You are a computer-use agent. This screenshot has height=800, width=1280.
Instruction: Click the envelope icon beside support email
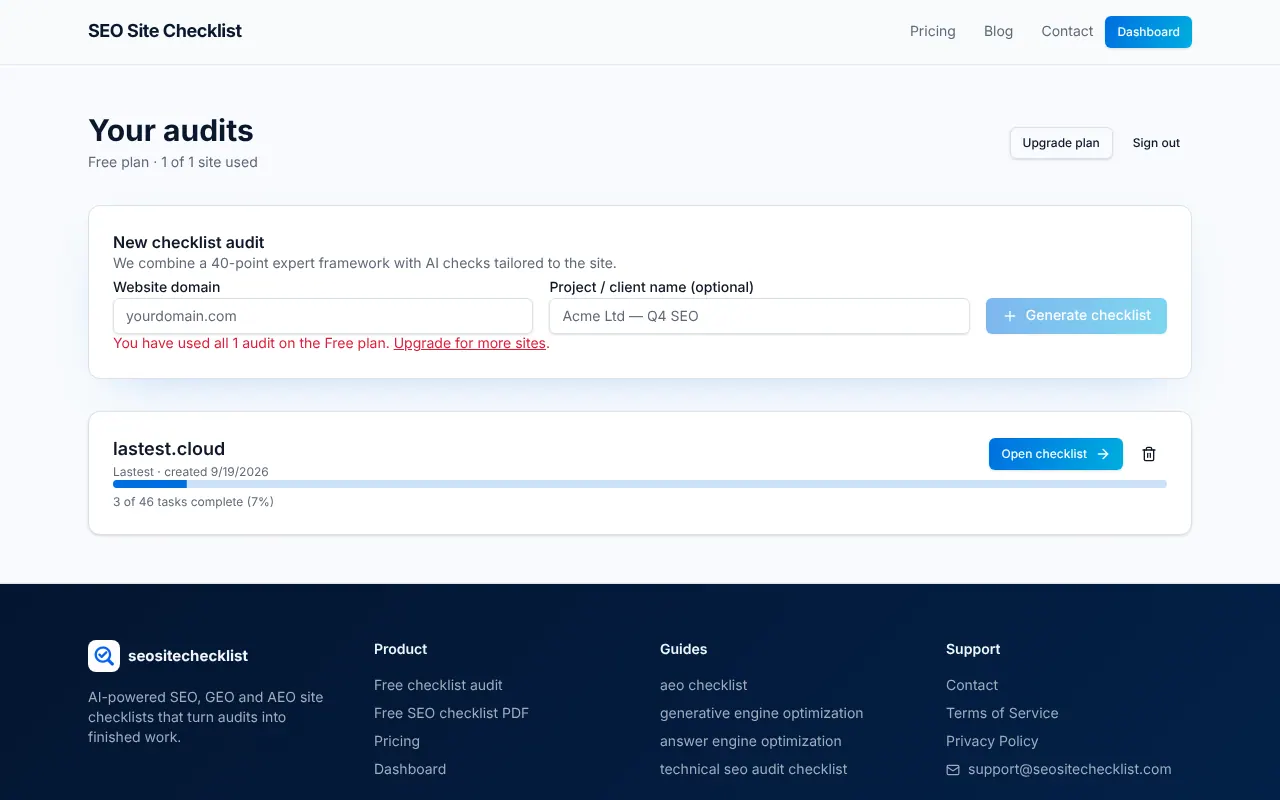tap(953, 770)
